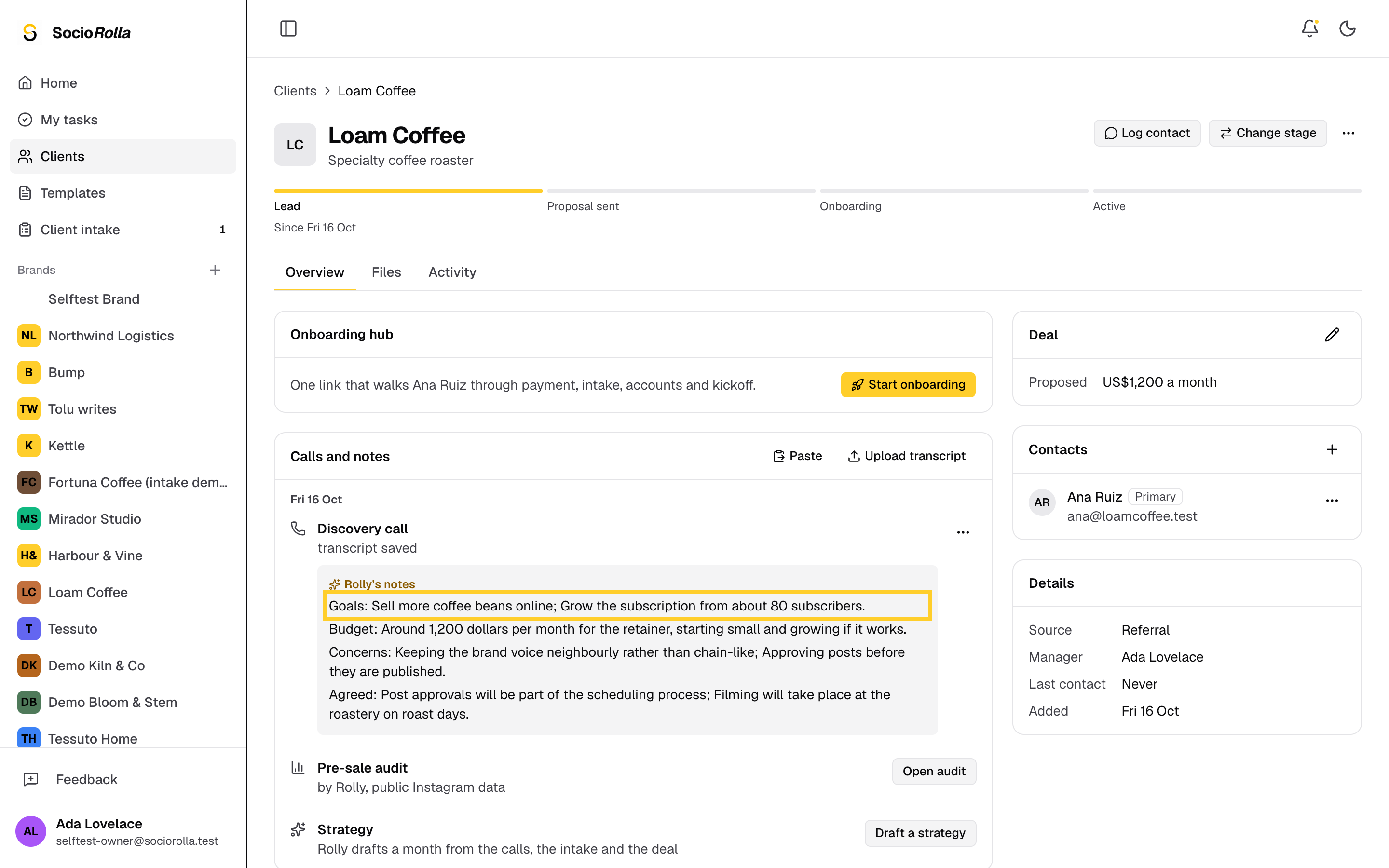Toggle the sidebar panel icon

tap(288, 28)
